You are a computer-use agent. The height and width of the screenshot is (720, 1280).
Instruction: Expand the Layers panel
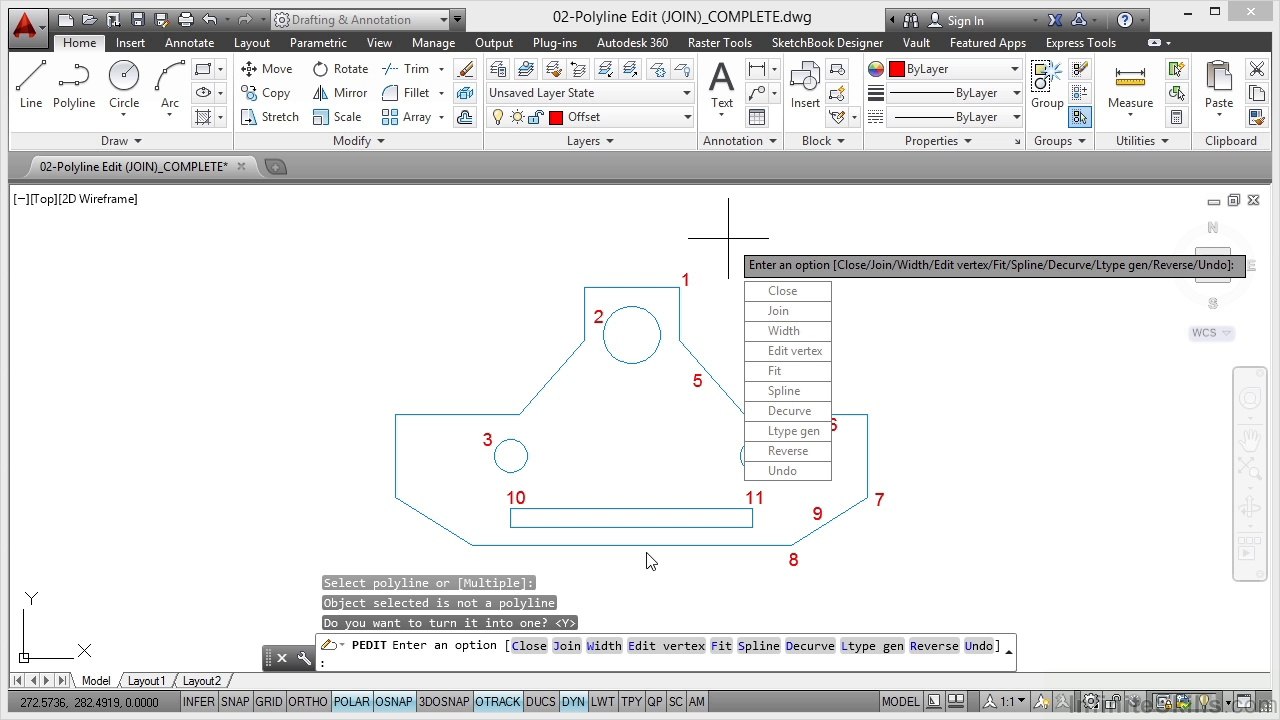coord(590,141)
